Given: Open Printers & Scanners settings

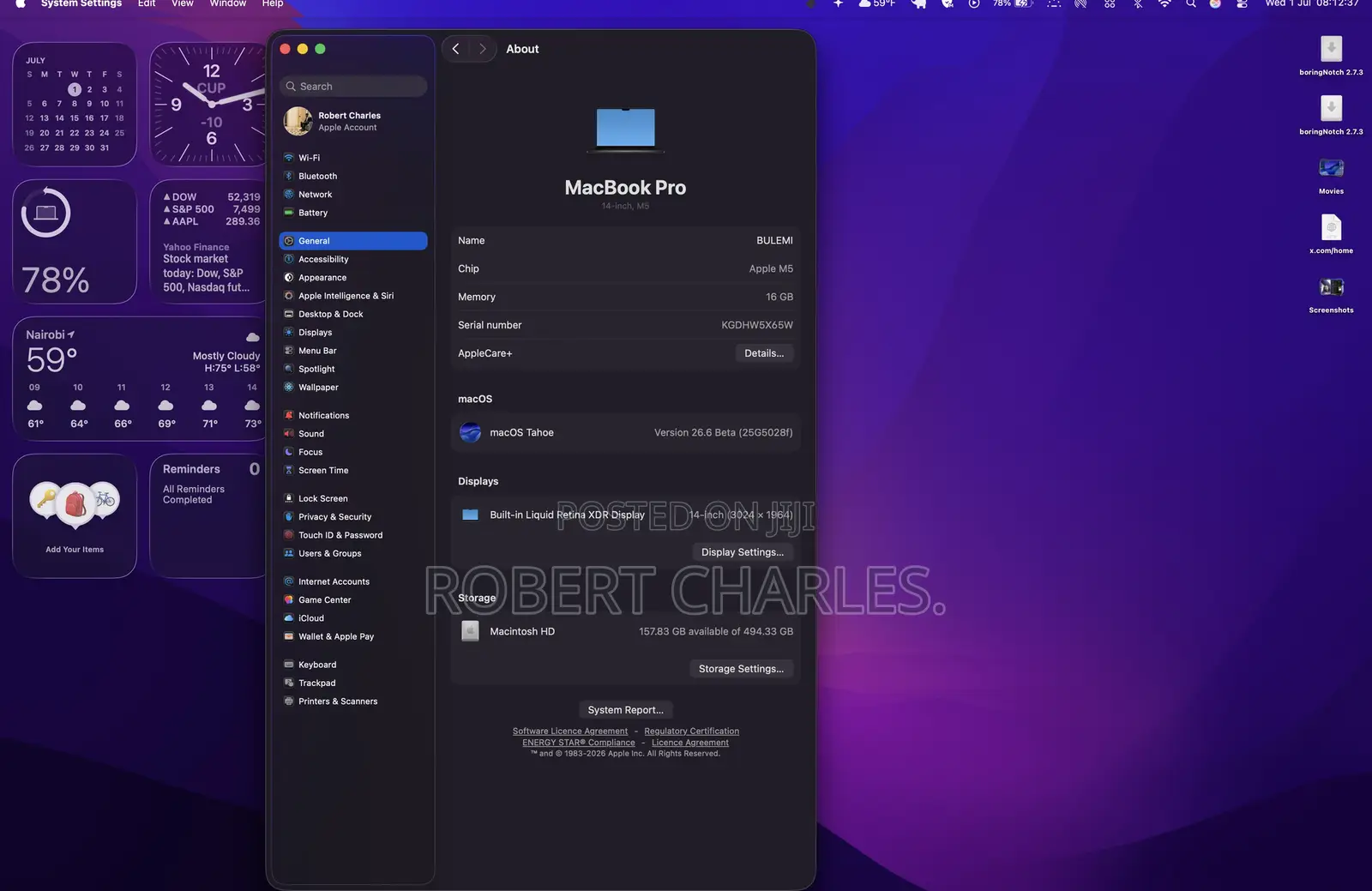Looking at the screenshot, I should pos(352,701).
